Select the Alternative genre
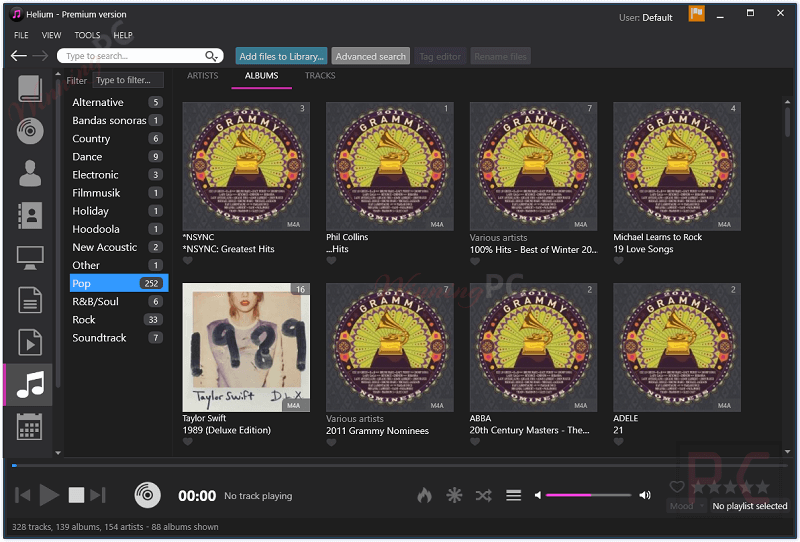 pyautogui.click(x=118, y=102)
